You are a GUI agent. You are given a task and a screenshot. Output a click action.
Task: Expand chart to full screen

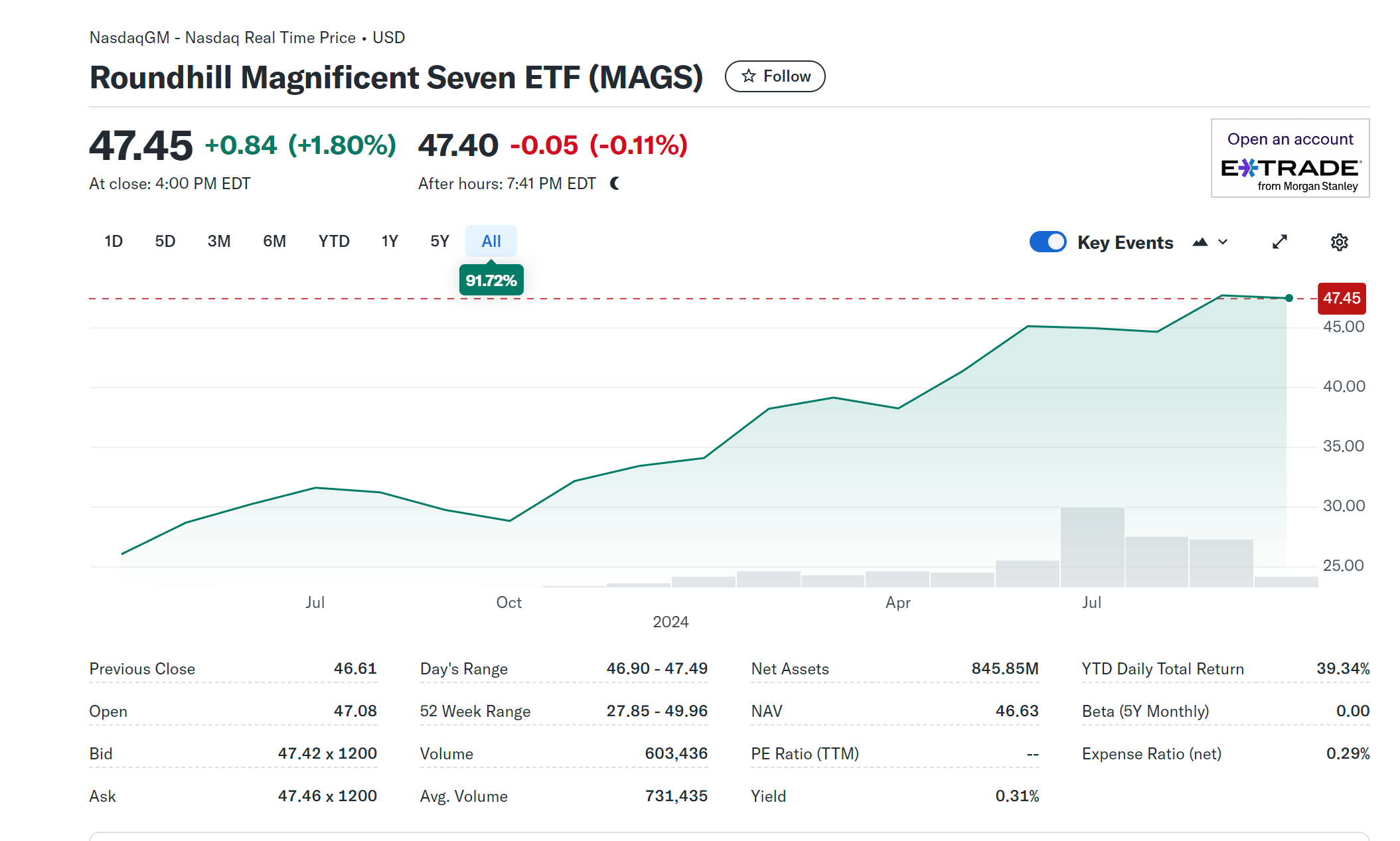click(1279, 242)
